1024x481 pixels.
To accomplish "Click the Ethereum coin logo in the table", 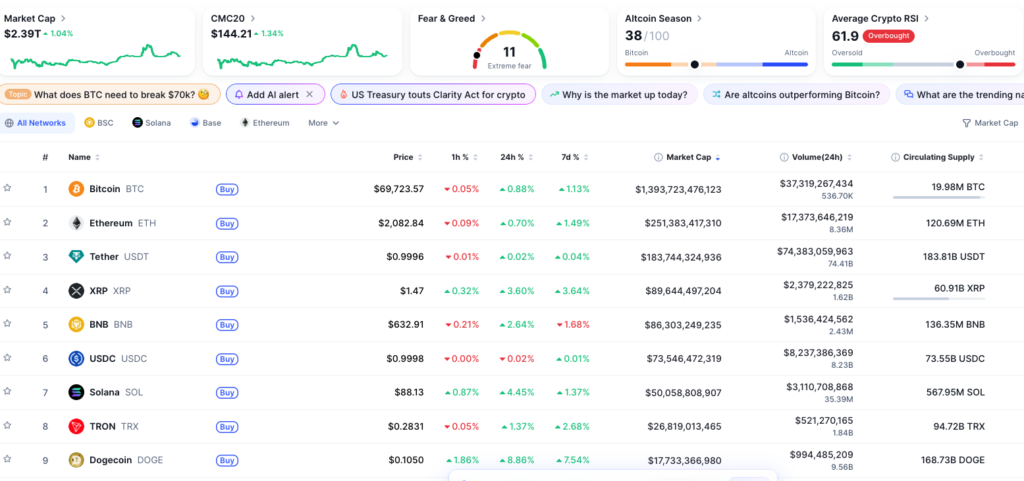I will point(76,223).
